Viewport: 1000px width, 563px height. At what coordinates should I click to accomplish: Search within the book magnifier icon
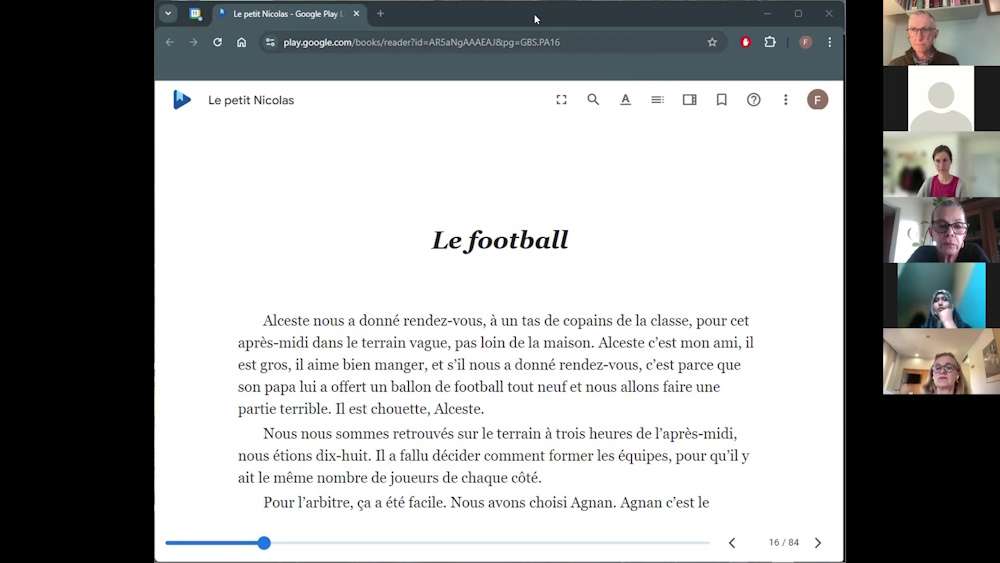(593, 99)
